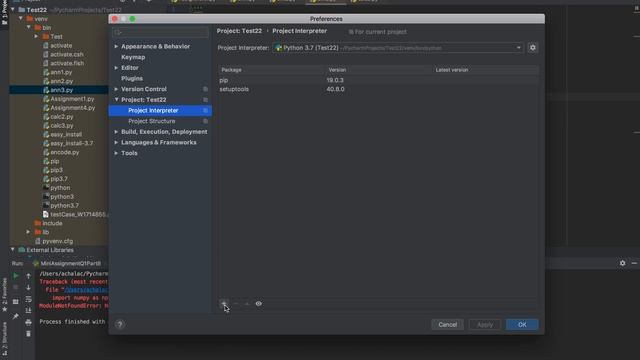Click the install package plus icon
Viewport: 640px width, 360px height.
click(224, 304)
